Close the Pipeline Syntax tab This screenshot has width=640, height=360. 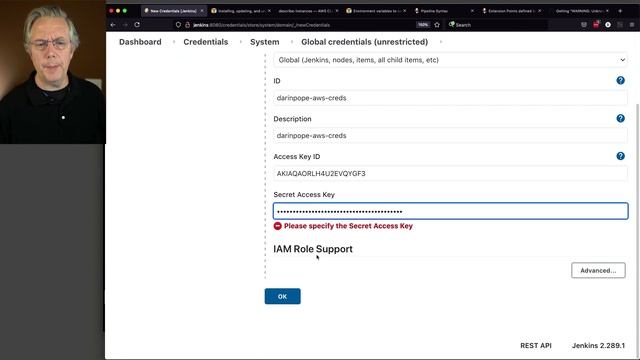(472, 11)
